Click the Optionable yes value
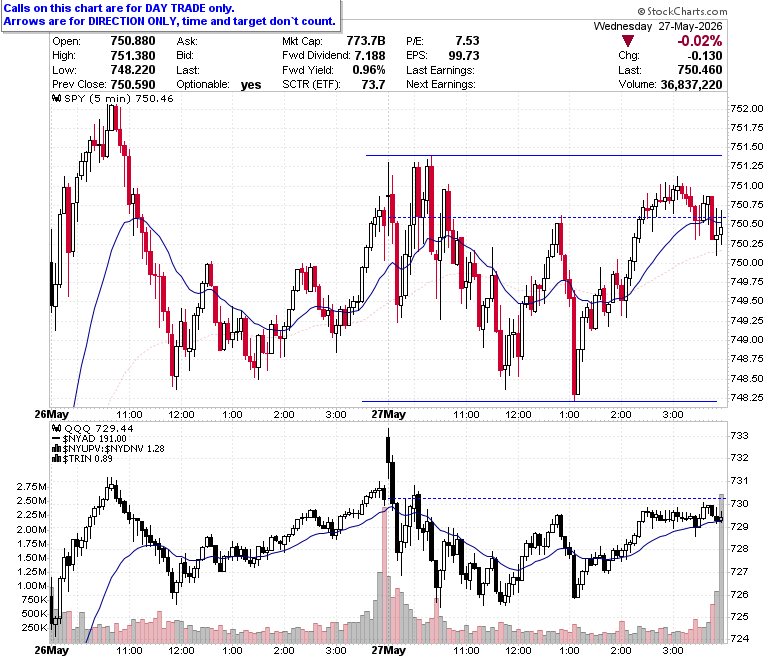The height and width of the screenshot is (659, 780). [251, 85]
